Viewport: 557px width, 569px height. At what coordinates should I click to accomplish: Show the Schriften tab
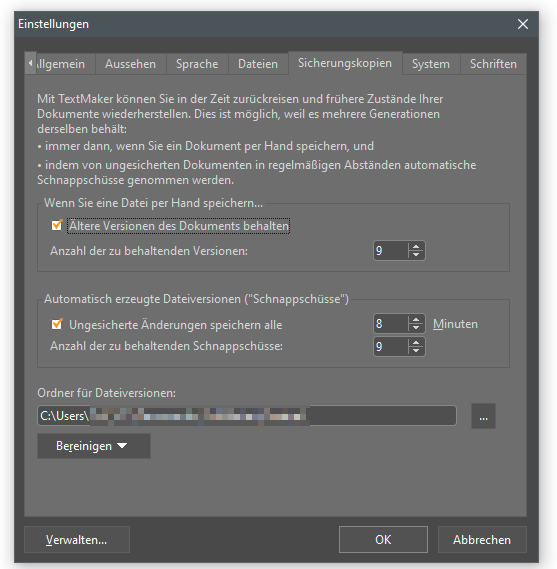[493, 64]
